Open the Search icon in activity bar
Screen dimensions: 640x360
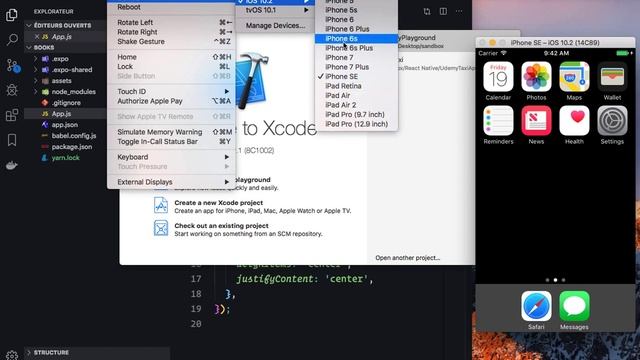12,40
